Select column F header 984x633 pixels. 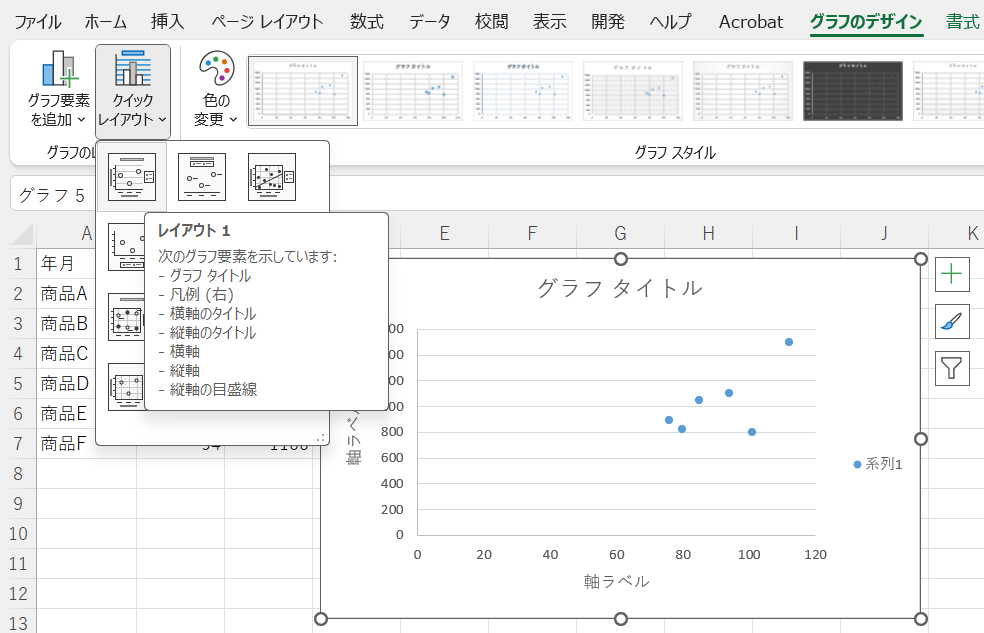[x=532, y=233]
